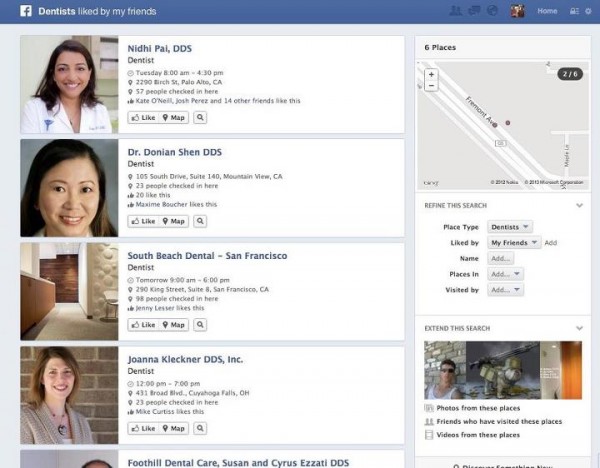
Task: Open the Visited by dropdown
Action: [x=505, y=290]
